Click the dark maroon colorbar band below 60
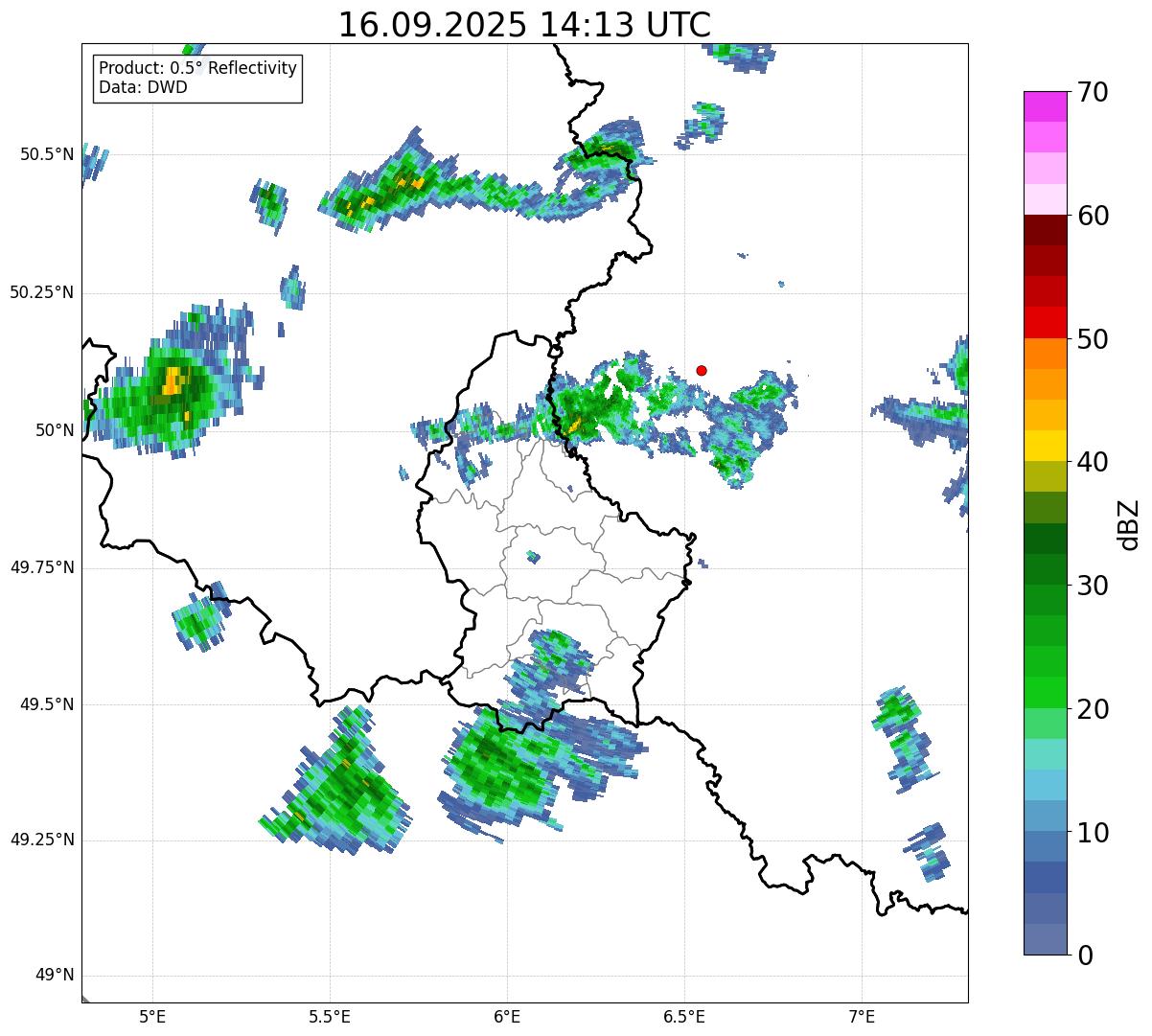The image size is (1152, 1036). (1044, 230)
